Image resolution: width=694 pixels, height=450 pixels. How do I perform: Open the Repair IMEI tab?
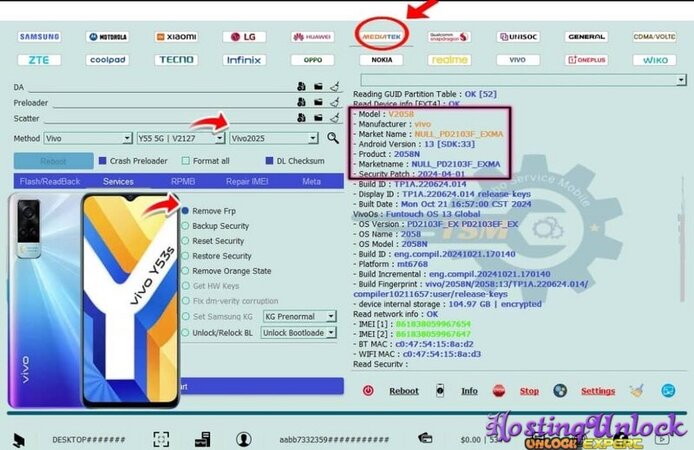click(x=245, y=181)
